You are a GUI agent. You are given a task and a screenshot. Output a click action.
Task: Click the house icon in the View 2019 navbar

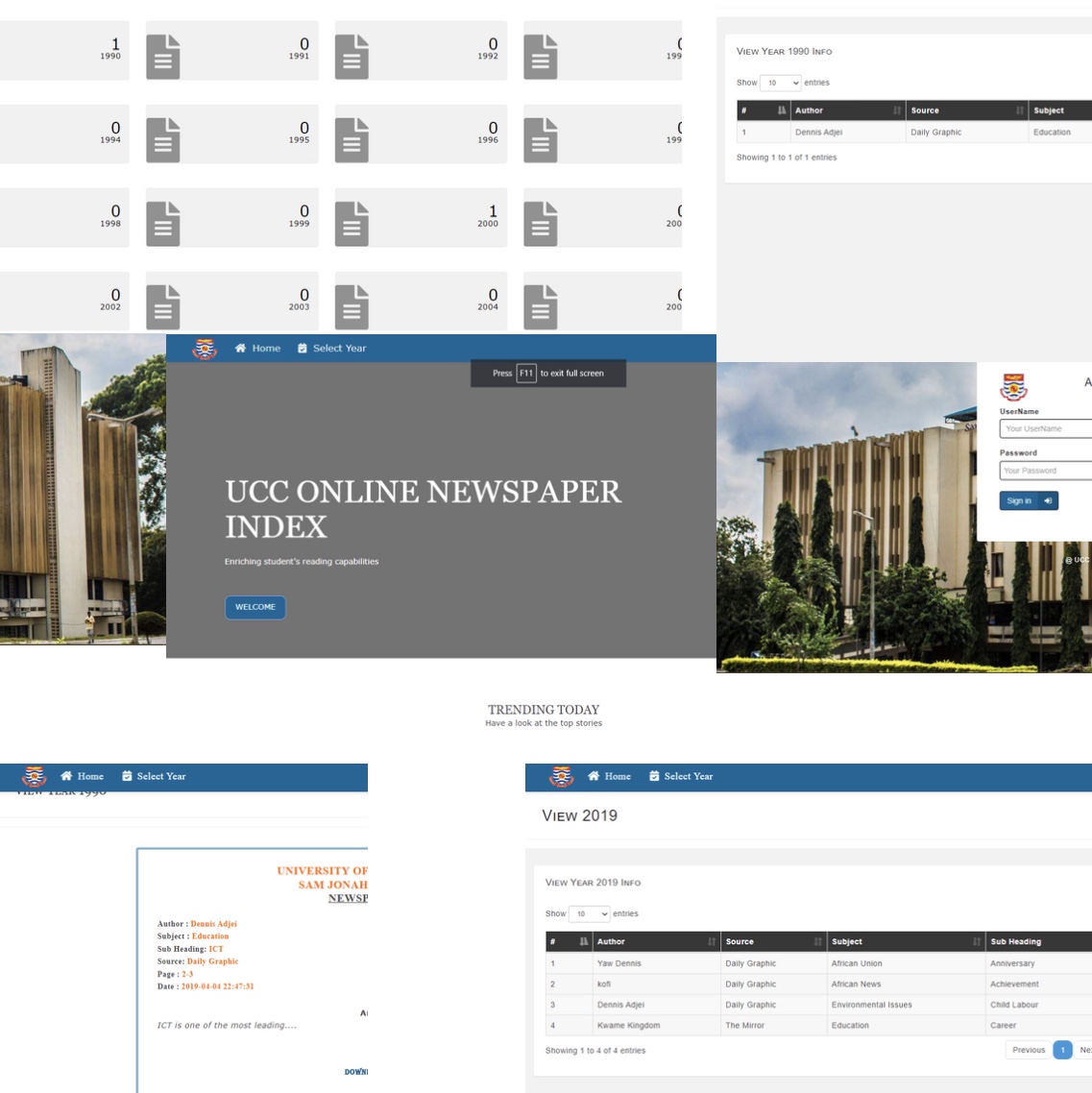(x=594, y=776)
